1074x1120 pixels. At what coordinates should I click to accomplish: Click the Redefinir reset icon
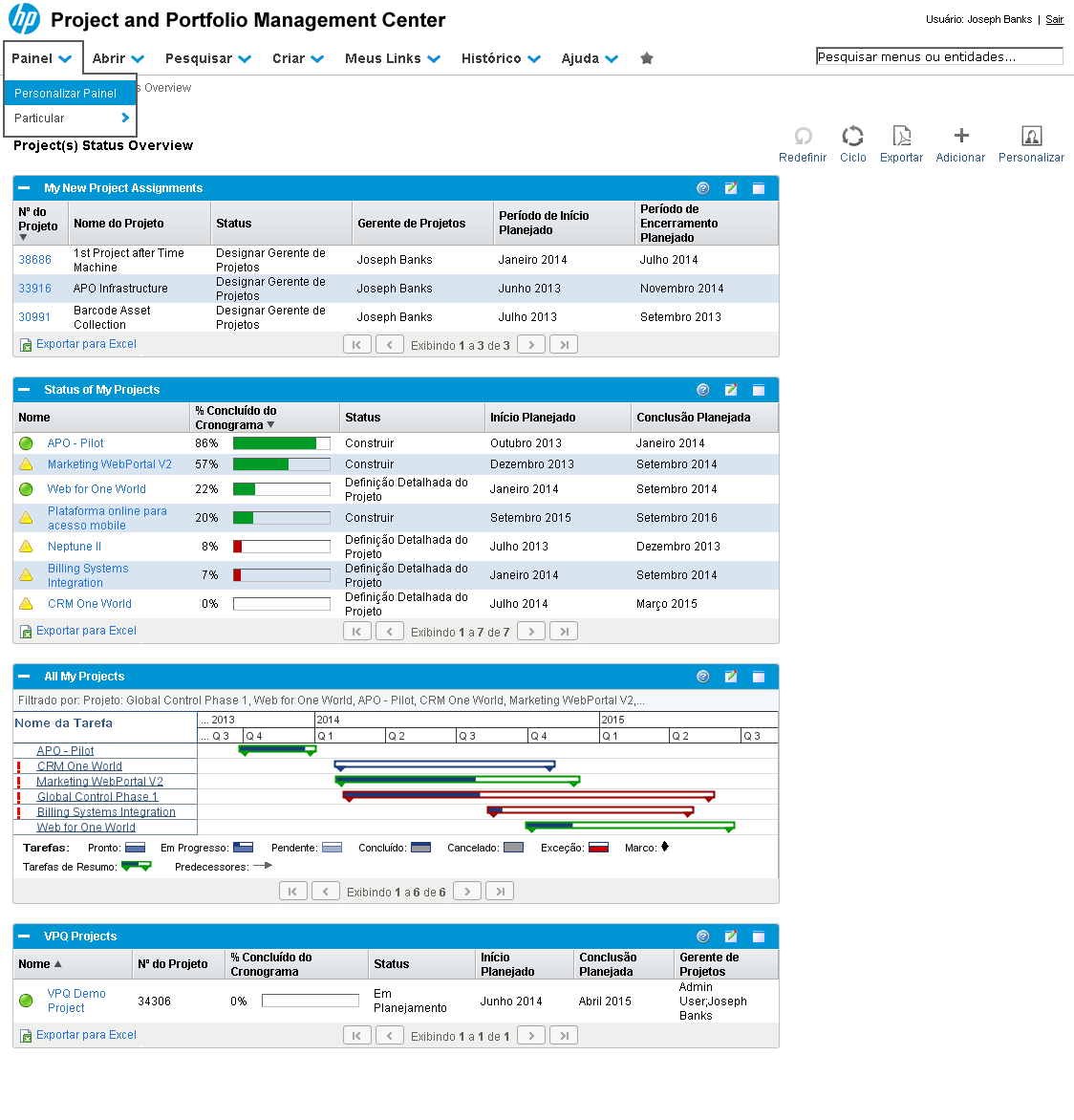tap(803, 137)
